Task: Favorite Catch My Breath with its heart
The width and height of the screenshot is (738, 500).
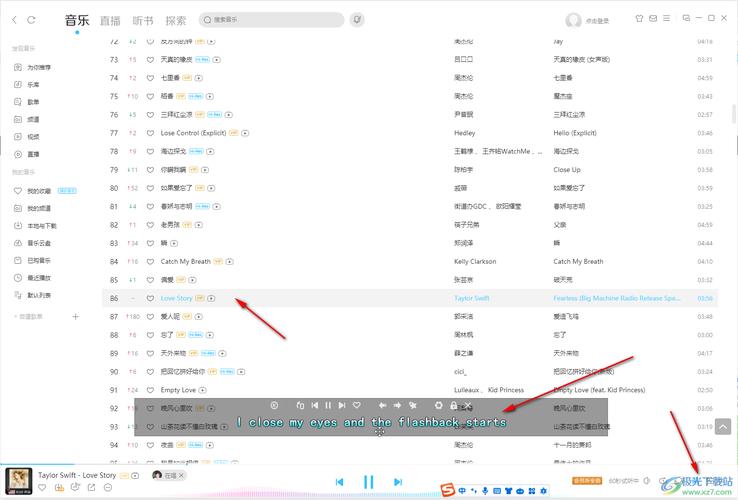Action: tap(150, 262)
